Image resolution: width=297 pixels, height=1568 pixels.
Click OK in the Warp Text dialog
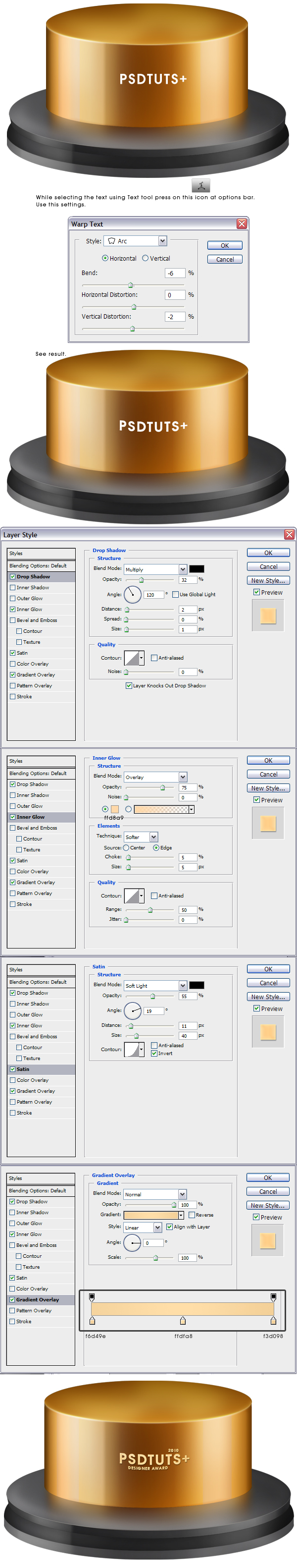point(225,245)
